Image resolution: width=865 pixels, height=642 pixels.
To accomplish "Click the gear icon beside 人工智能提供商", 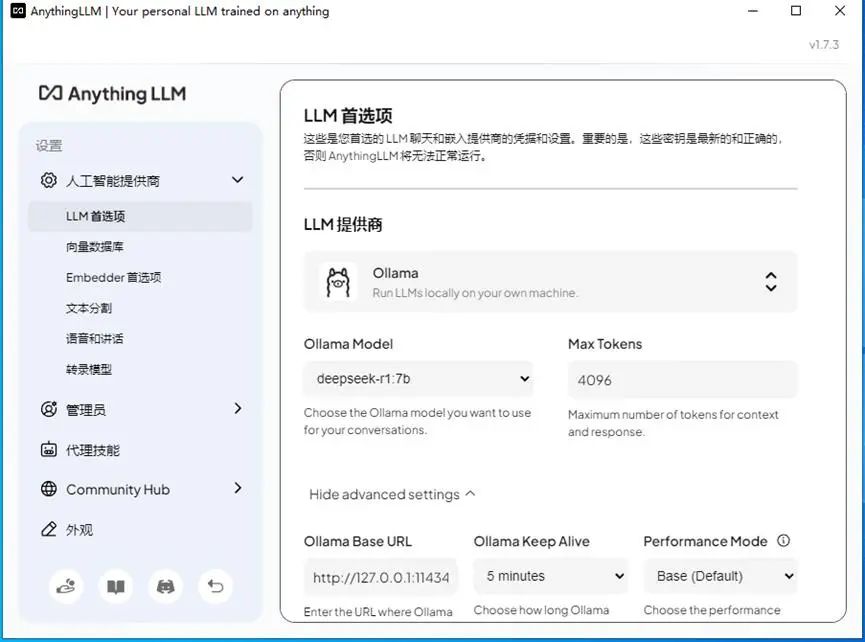I will coord(49,180).
